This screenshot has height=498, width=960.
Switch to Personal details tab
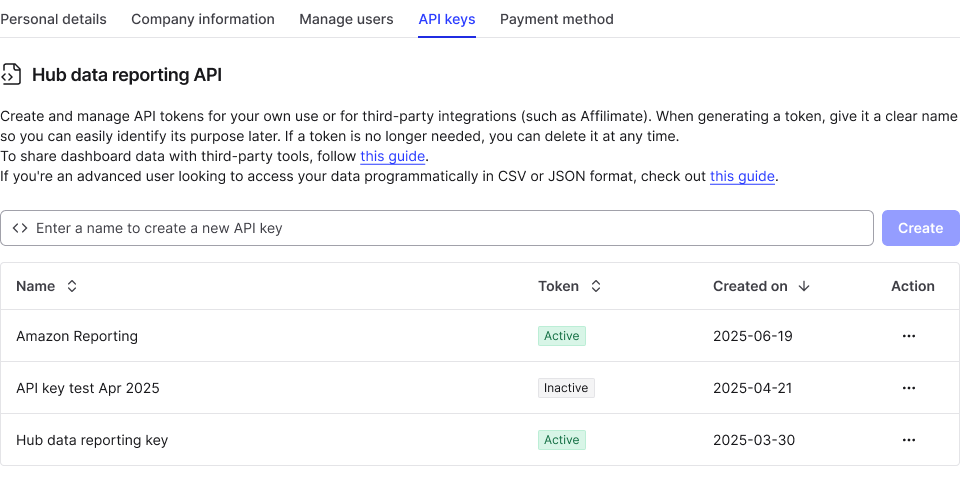click(x=53, y=19)
